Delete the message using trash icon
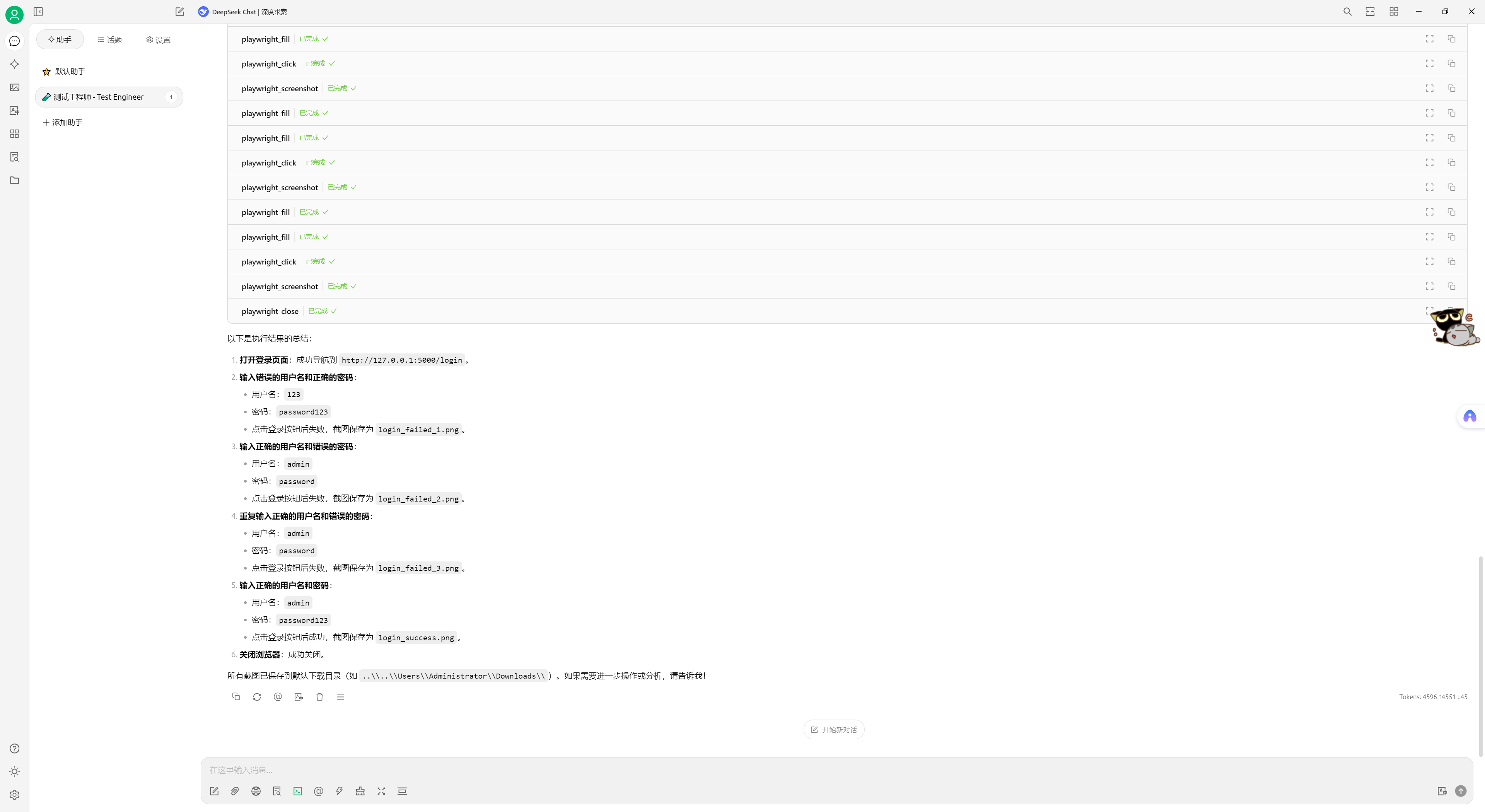 [319, 697]
